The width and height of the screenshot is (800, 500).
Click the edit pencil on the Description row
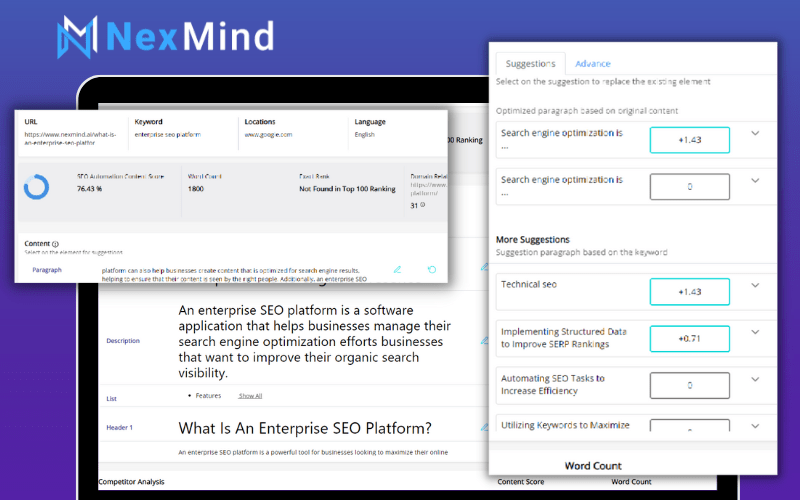484,340
